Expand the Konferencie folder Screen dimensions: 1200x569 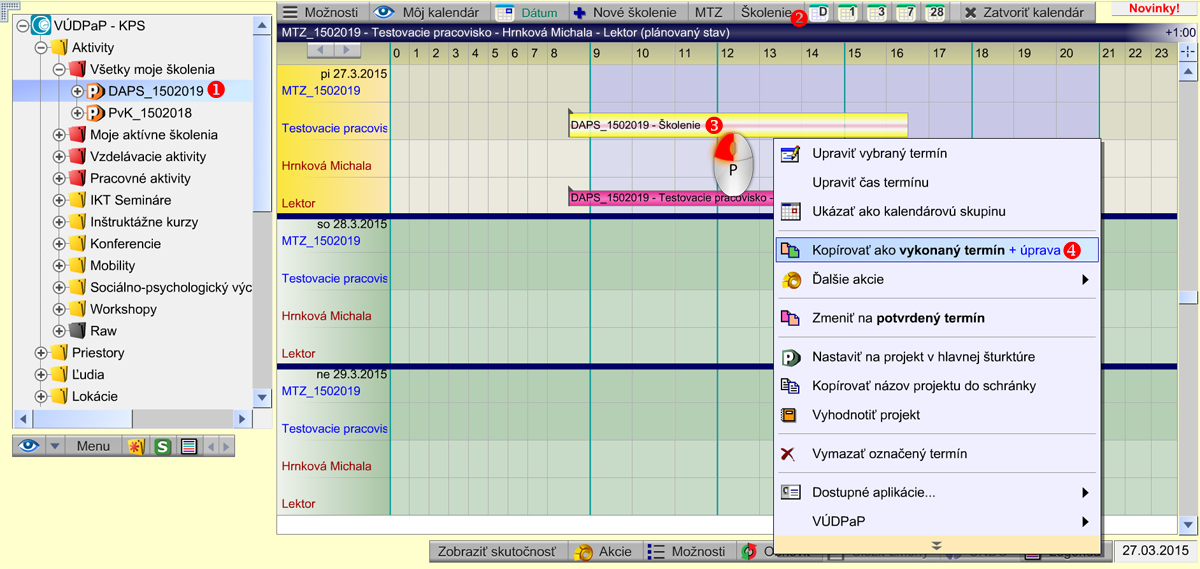pos(59,244)
